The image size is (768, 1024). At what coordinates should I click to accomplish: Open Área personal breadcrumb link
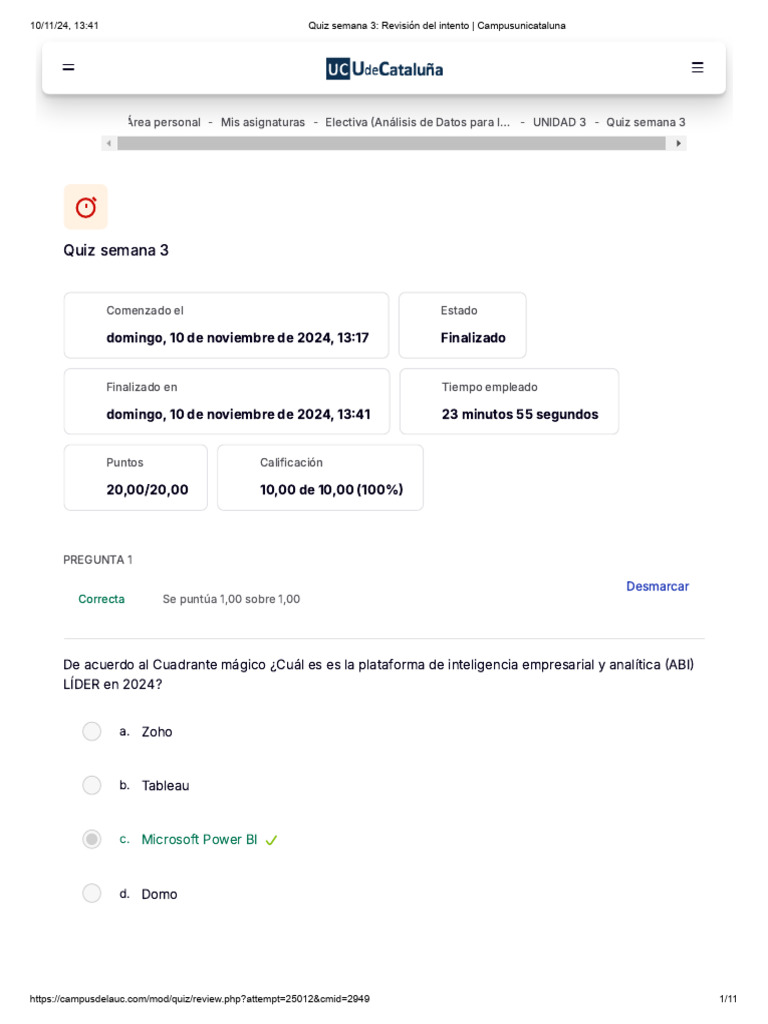pyautogui.click(x=165, y=122)
